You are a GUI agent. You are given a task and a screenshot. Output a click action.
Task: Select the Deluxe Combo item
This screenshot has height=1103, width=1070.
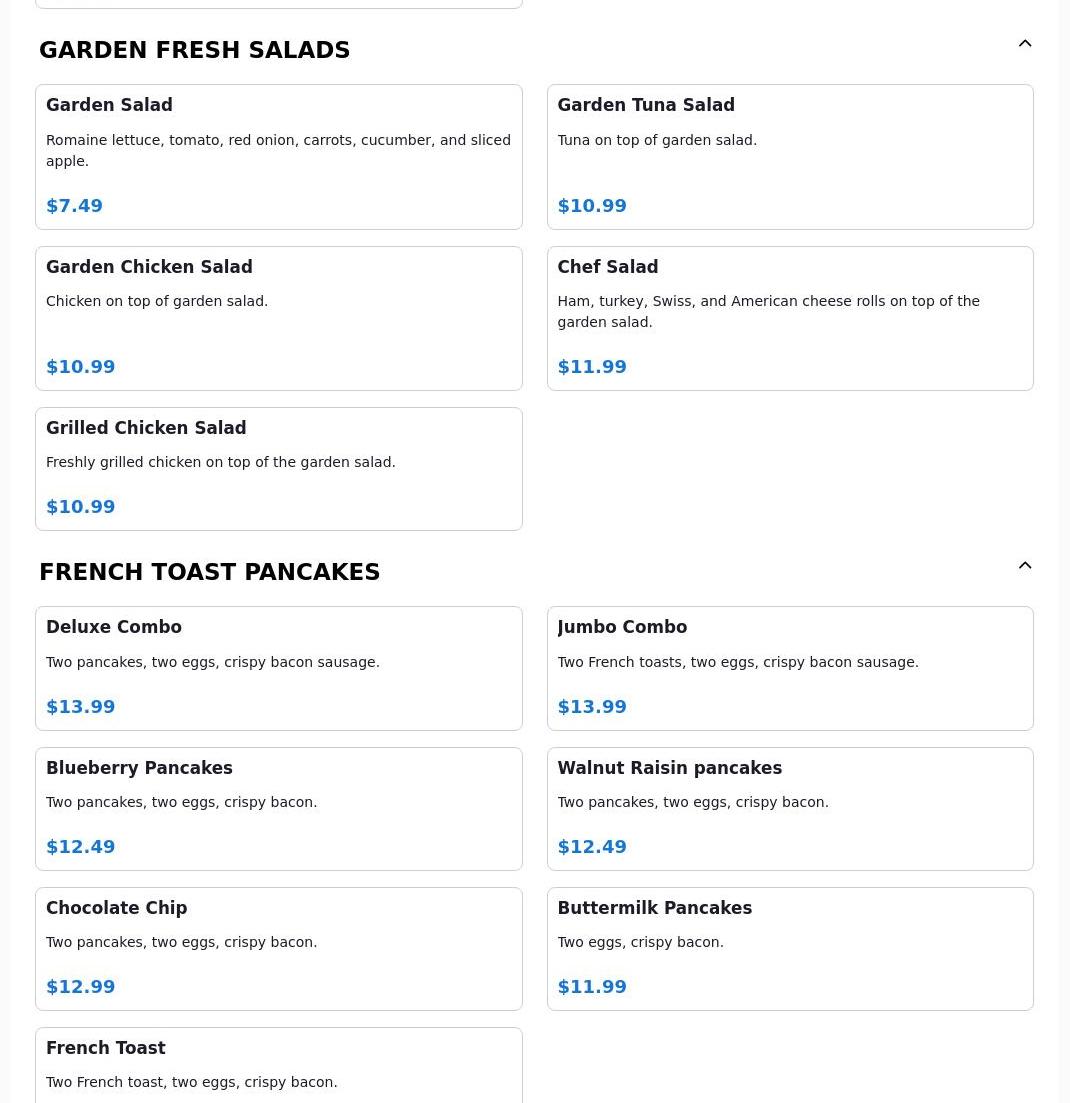(x=278, y=668)
